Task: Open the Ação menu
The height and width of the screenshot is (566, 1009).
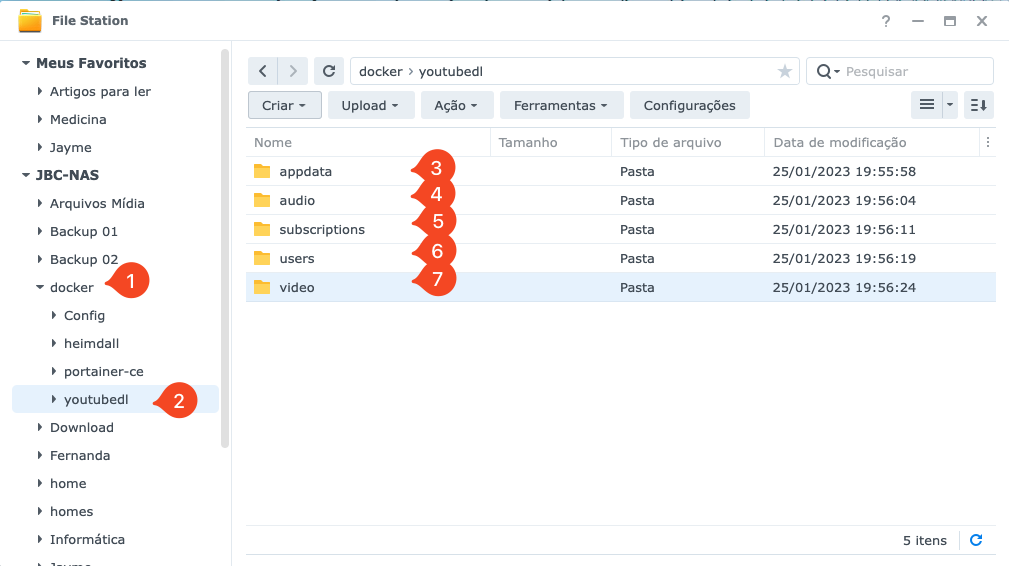Action: (x=456, y=105)
